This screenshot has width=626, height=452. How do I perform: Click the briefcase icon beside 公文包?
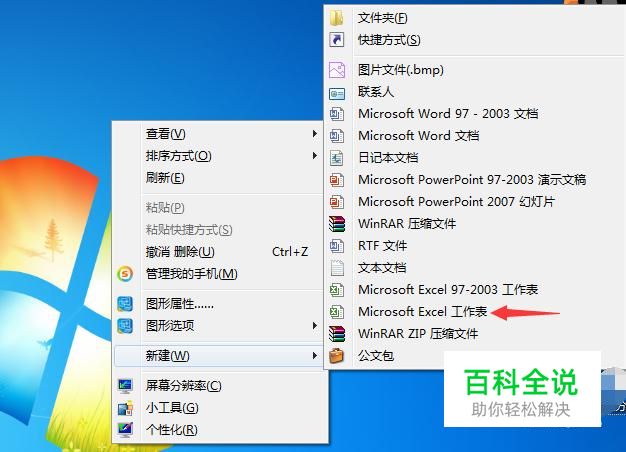point(337,356)
